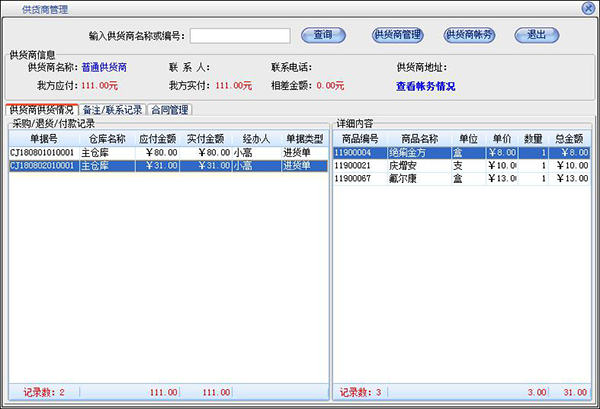Click the 商品名称 column header

coord(419,139)
